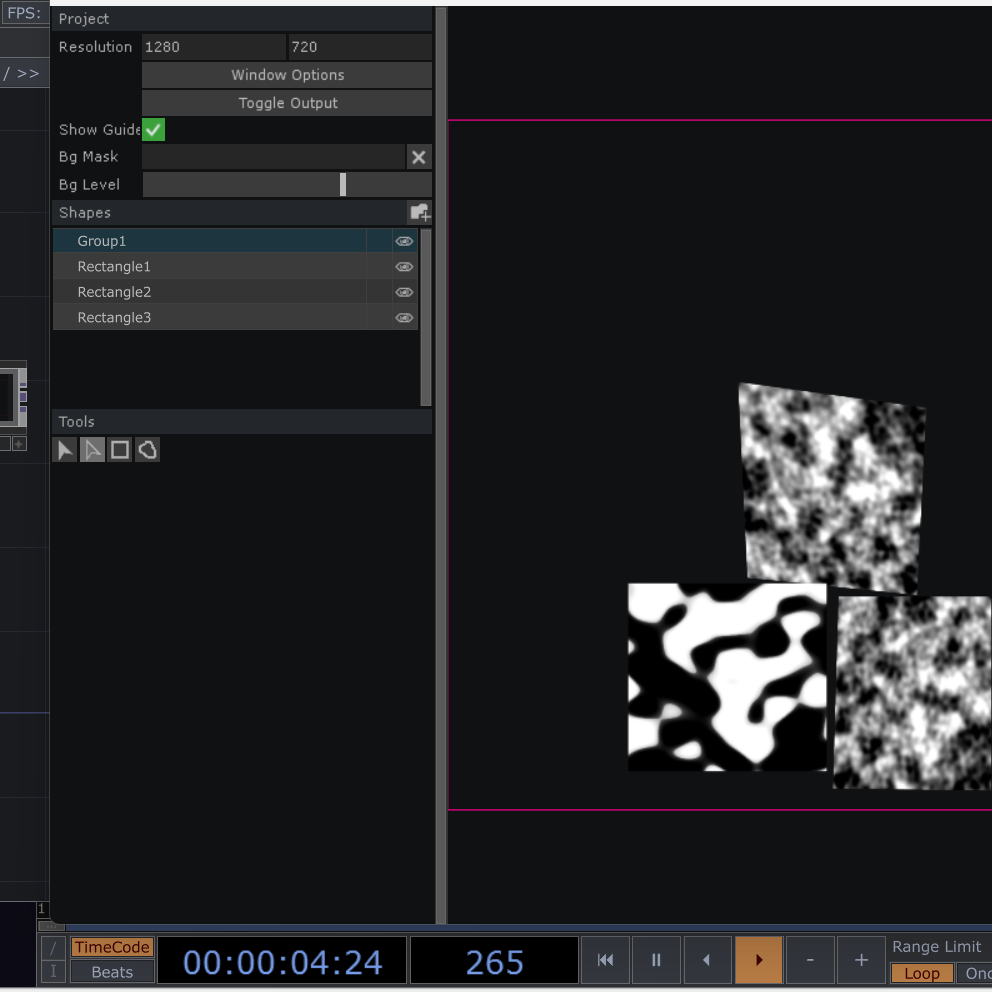Pause the playback
The height and width of the screenshot is (992, 992).
656,959
